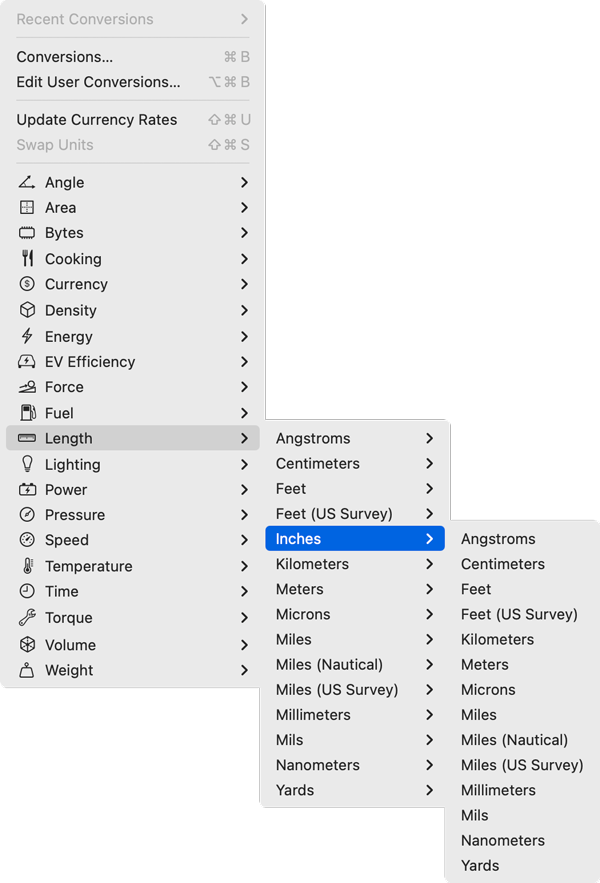Click the Energy lightning bolt icon
The width and height of the screenshot is (600, 883).
click(27, 336)
